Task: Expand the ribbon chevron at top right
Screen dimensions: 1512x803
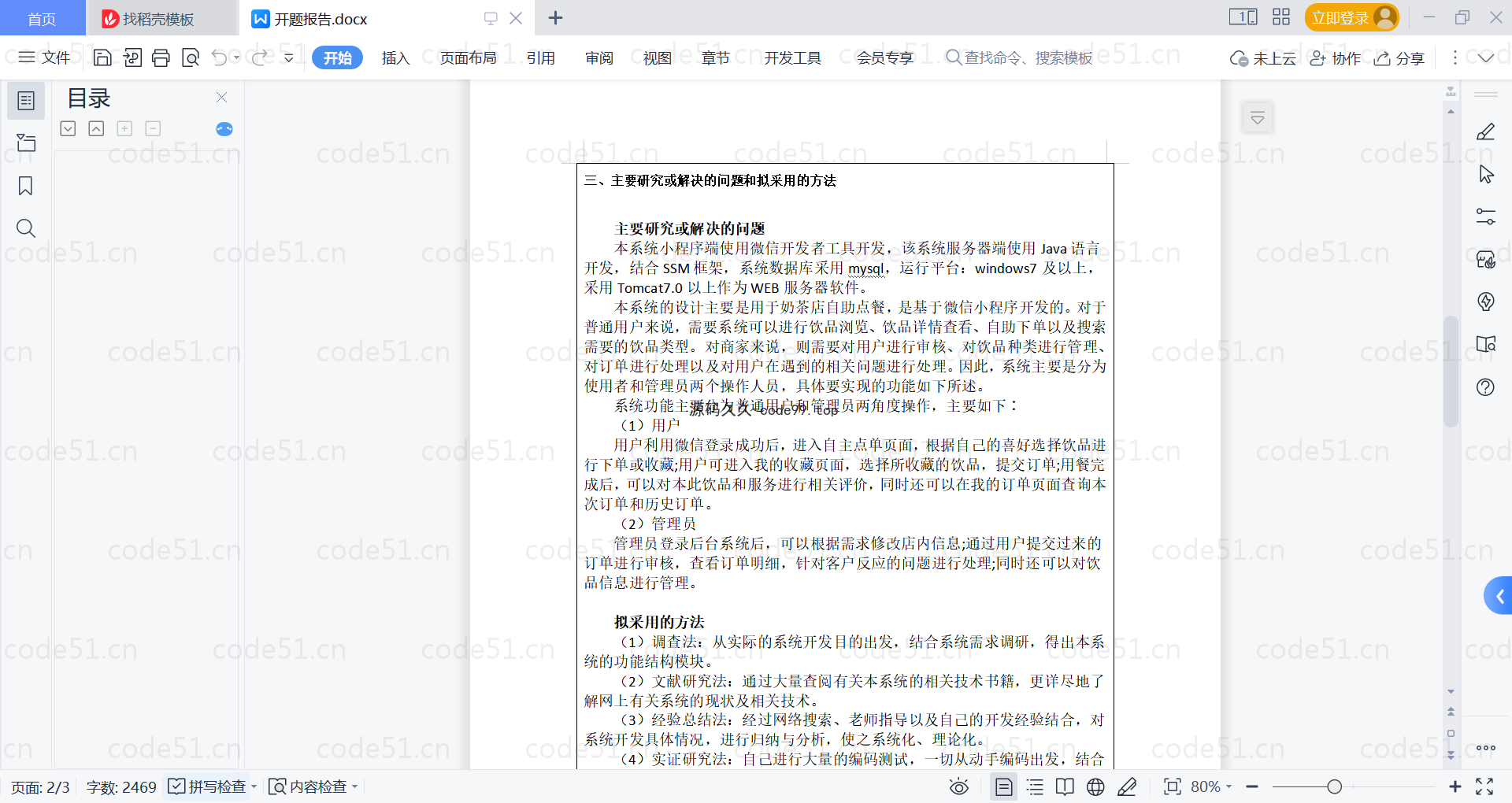Action: [1486, 57]
